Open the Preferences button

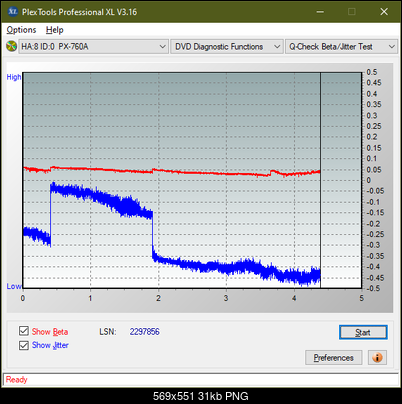[x=334, y=358]
